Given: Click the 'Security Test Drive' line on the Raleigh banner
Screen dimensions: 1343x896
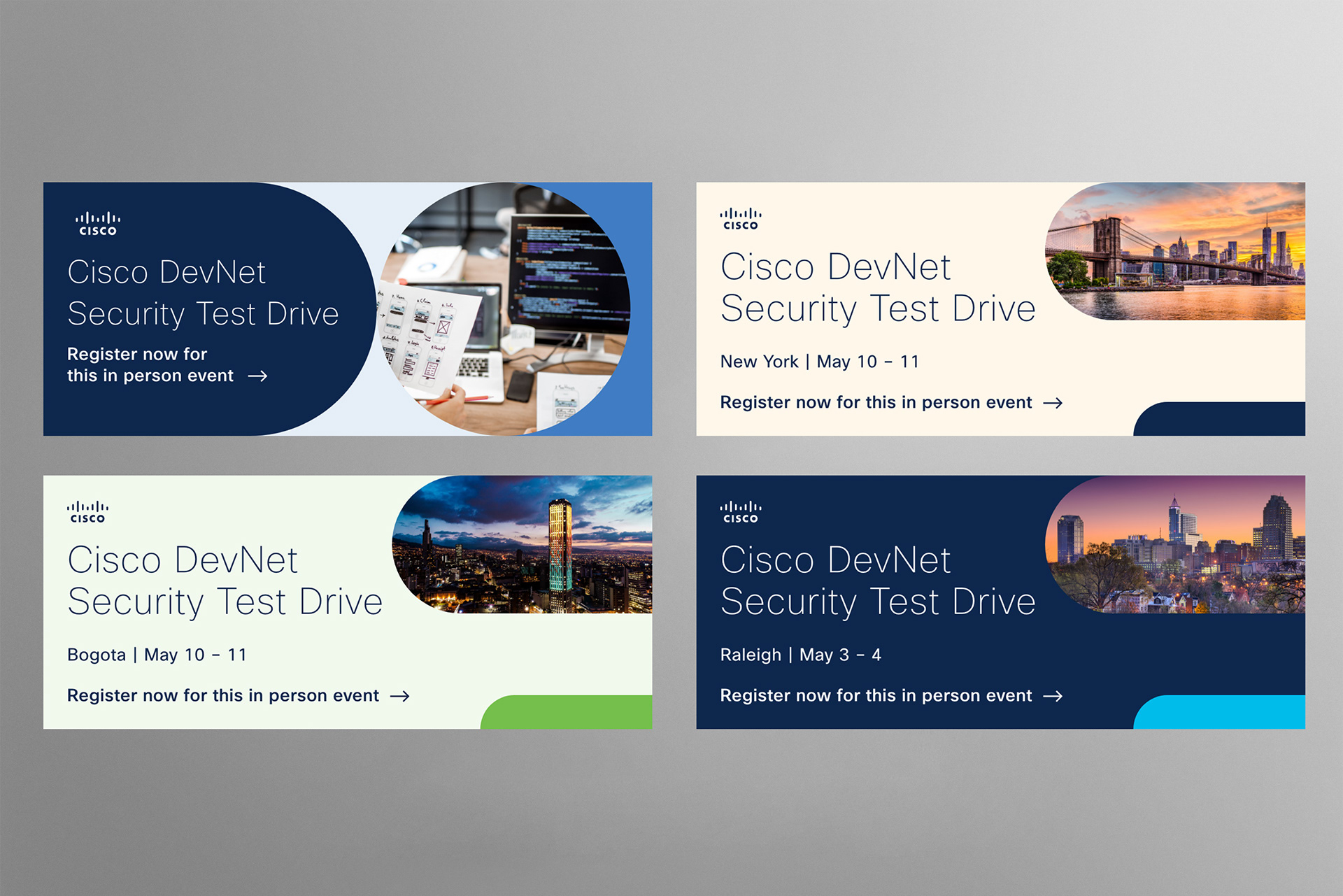Looking at the screenshot, I should 878,602.
